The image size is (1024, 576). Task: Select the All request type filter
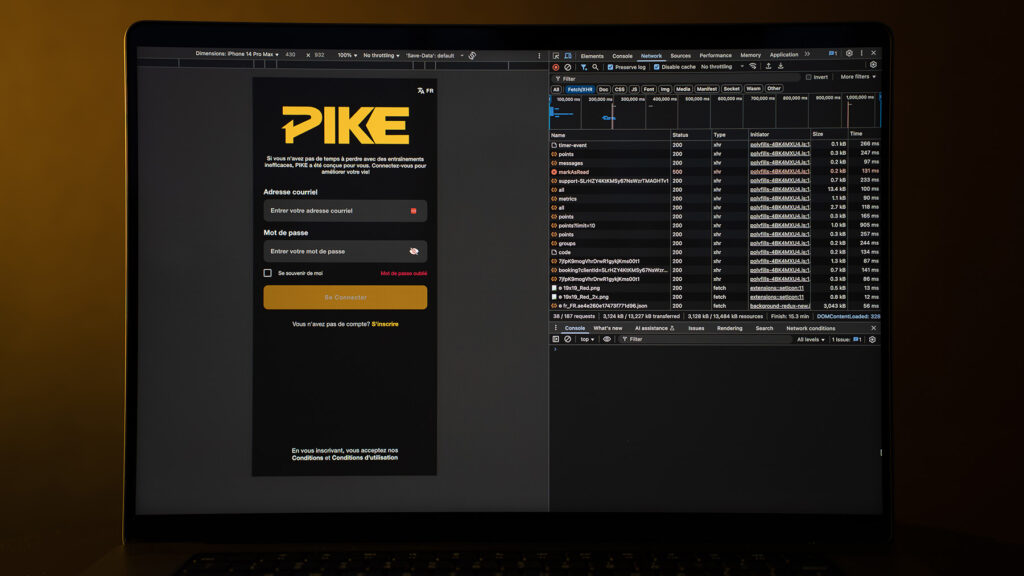pyautogui.click(x=556, y=89)
